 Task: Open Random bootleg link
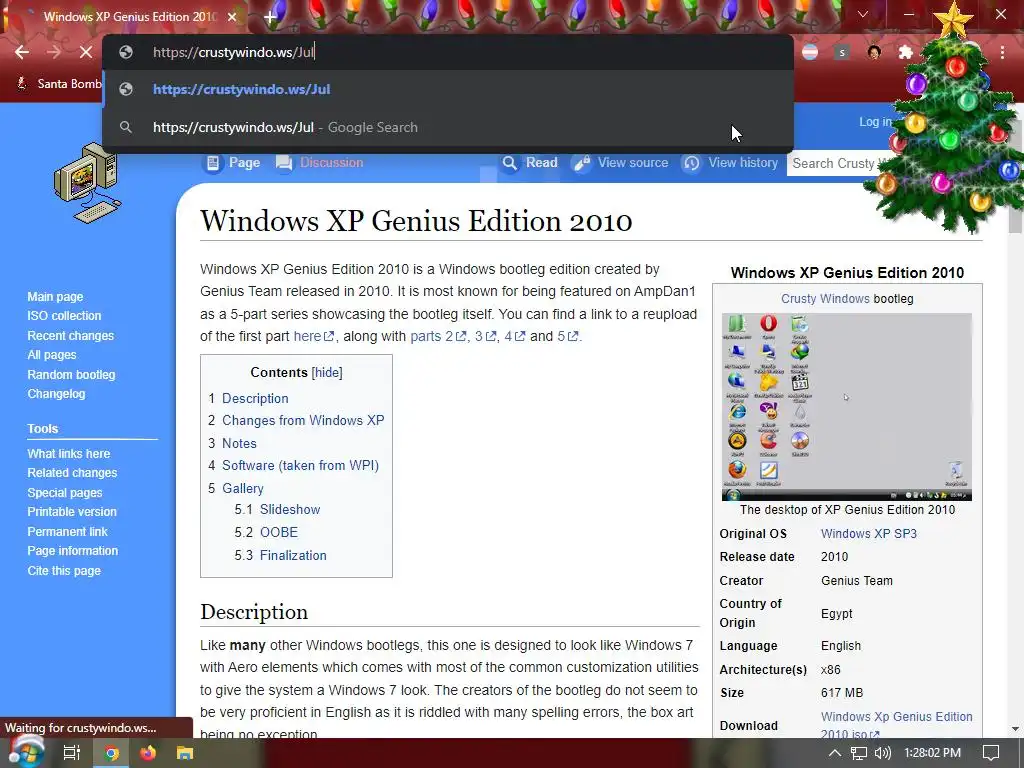pyautogui.click(x=71, y=375)
